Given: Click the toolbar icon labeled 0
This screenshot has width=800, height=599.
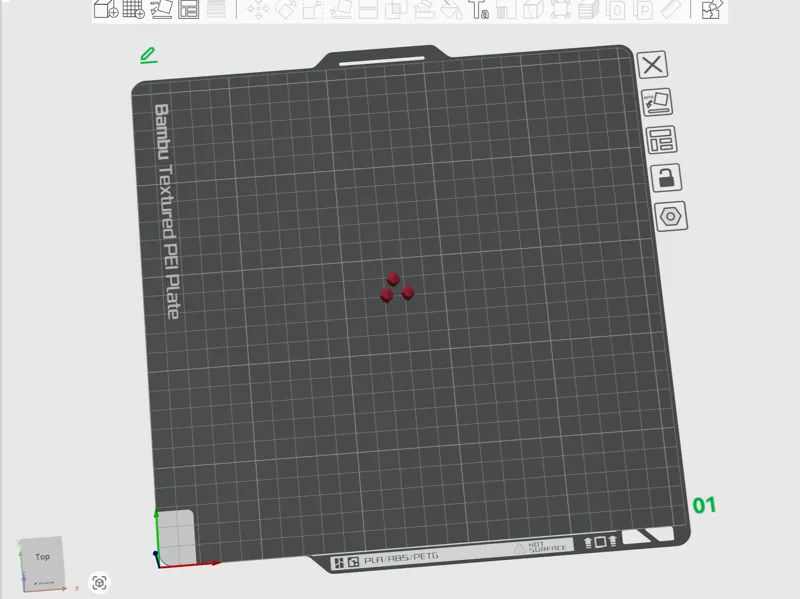Looking at the screenshot, I should [x=616, y=9].
